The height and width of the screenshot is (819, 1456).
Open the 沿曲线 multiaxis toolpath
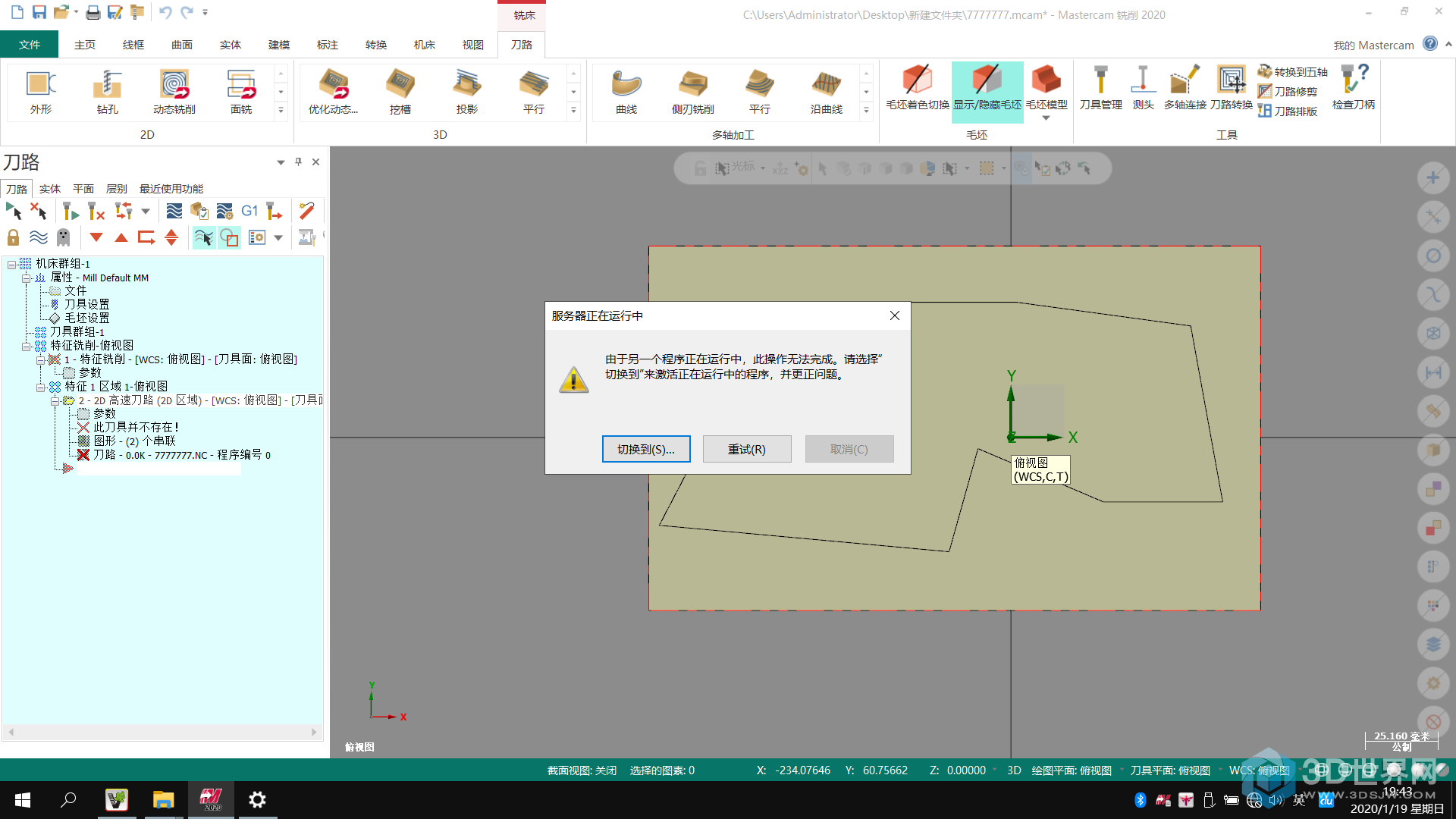pos(826,92)
